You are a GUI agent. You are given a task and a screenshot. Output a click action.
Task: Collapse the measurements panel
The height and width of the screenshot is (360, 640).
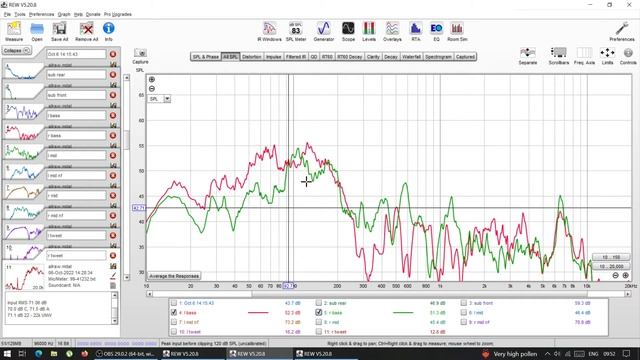(x=16, y=51)
